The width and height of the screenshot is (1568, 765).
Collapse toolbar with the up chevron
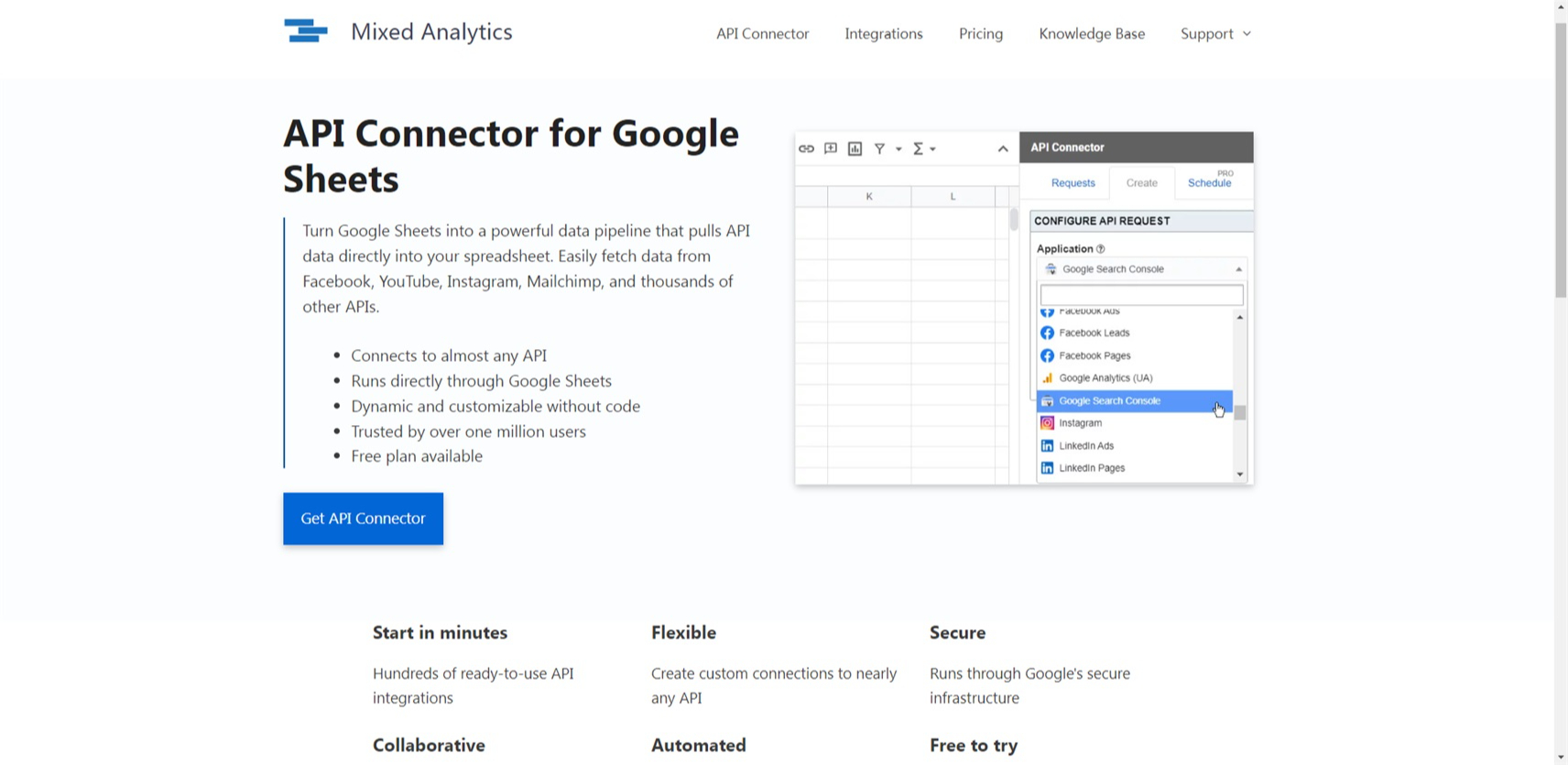tap(1003, 148)
